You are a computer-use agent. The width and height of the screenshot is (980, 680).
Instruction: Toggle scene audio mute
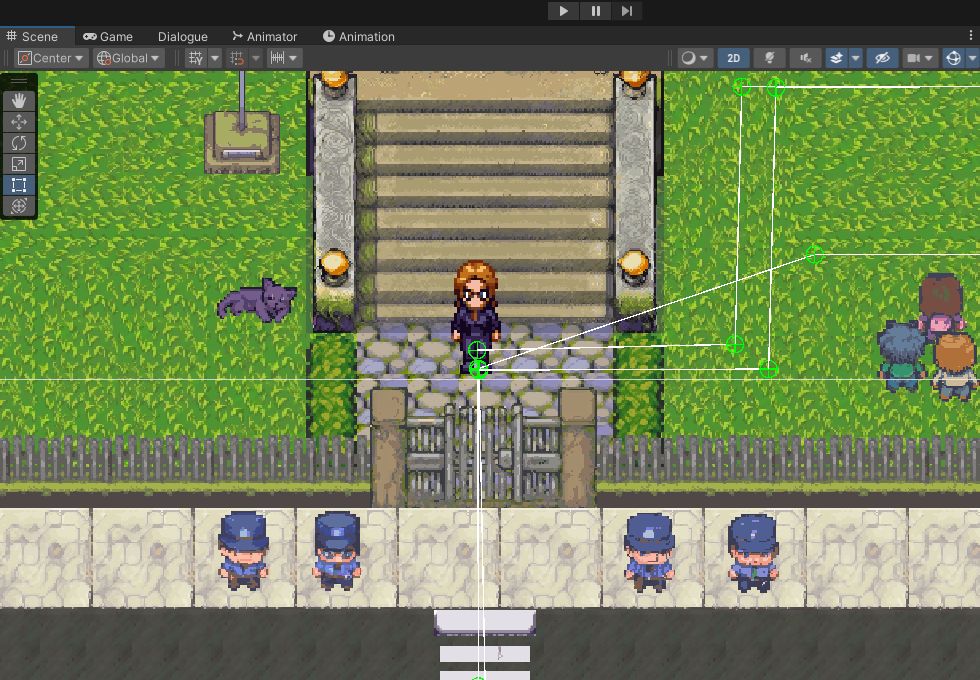point(806,58)
